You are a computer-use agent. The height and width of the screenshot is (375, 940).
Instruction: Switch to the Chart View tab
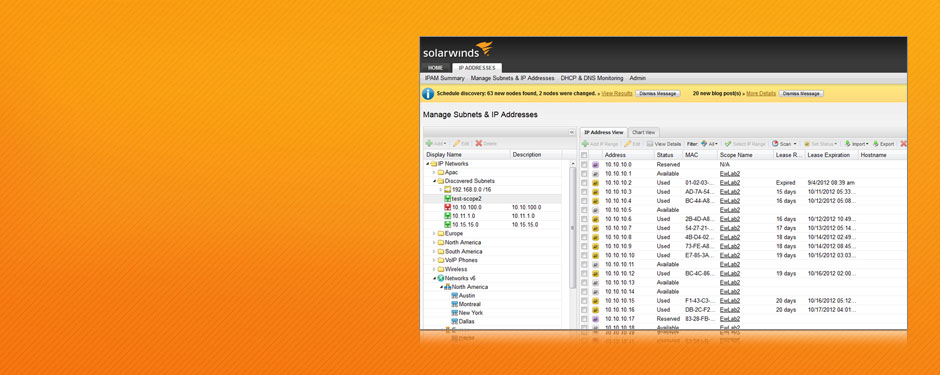tap(644, 132)
